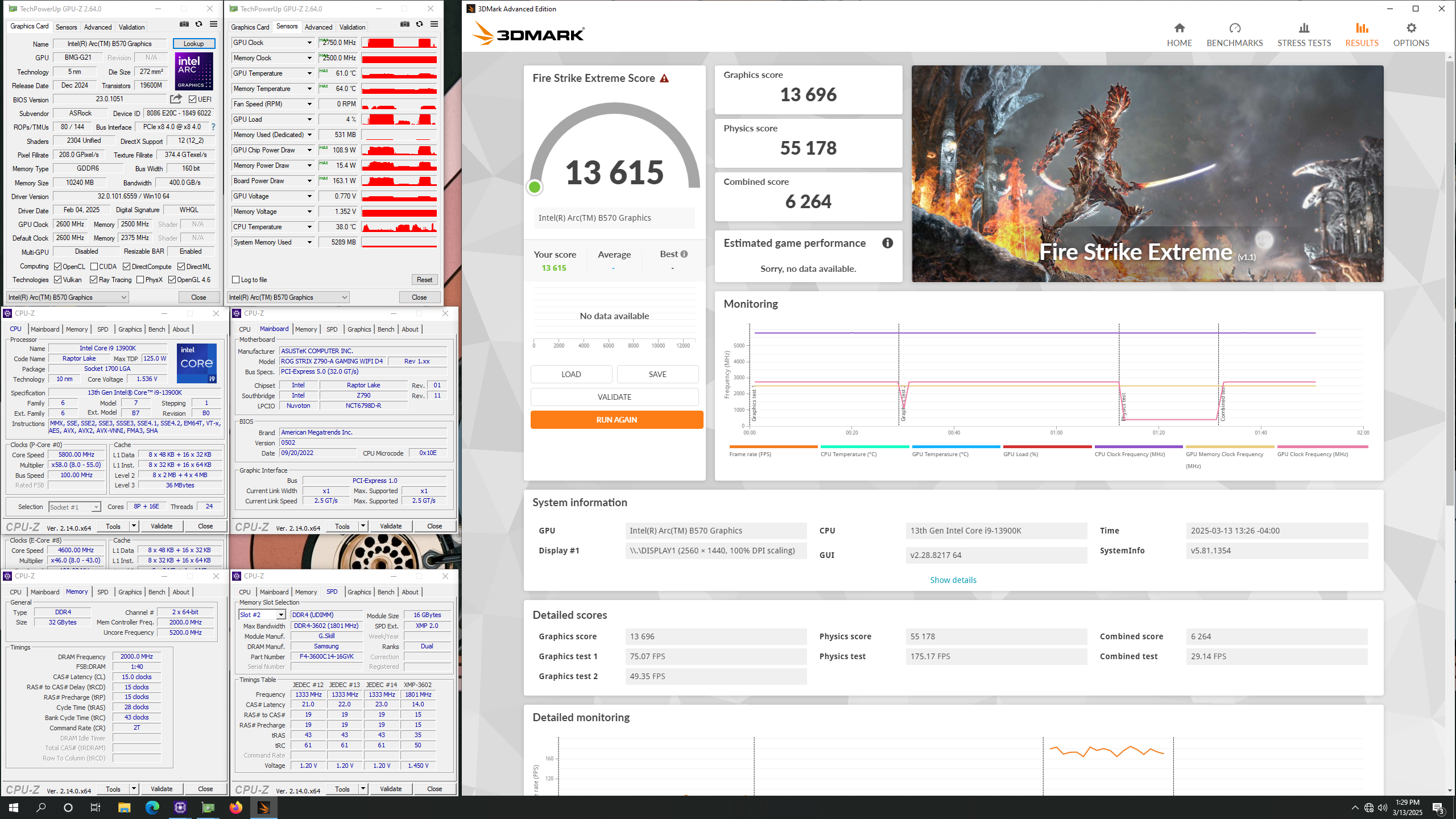1456x819 pixels.
Task: Click the VALIDATE button in 3DMark
Action: pyautogui.click(x=614, y=397)
